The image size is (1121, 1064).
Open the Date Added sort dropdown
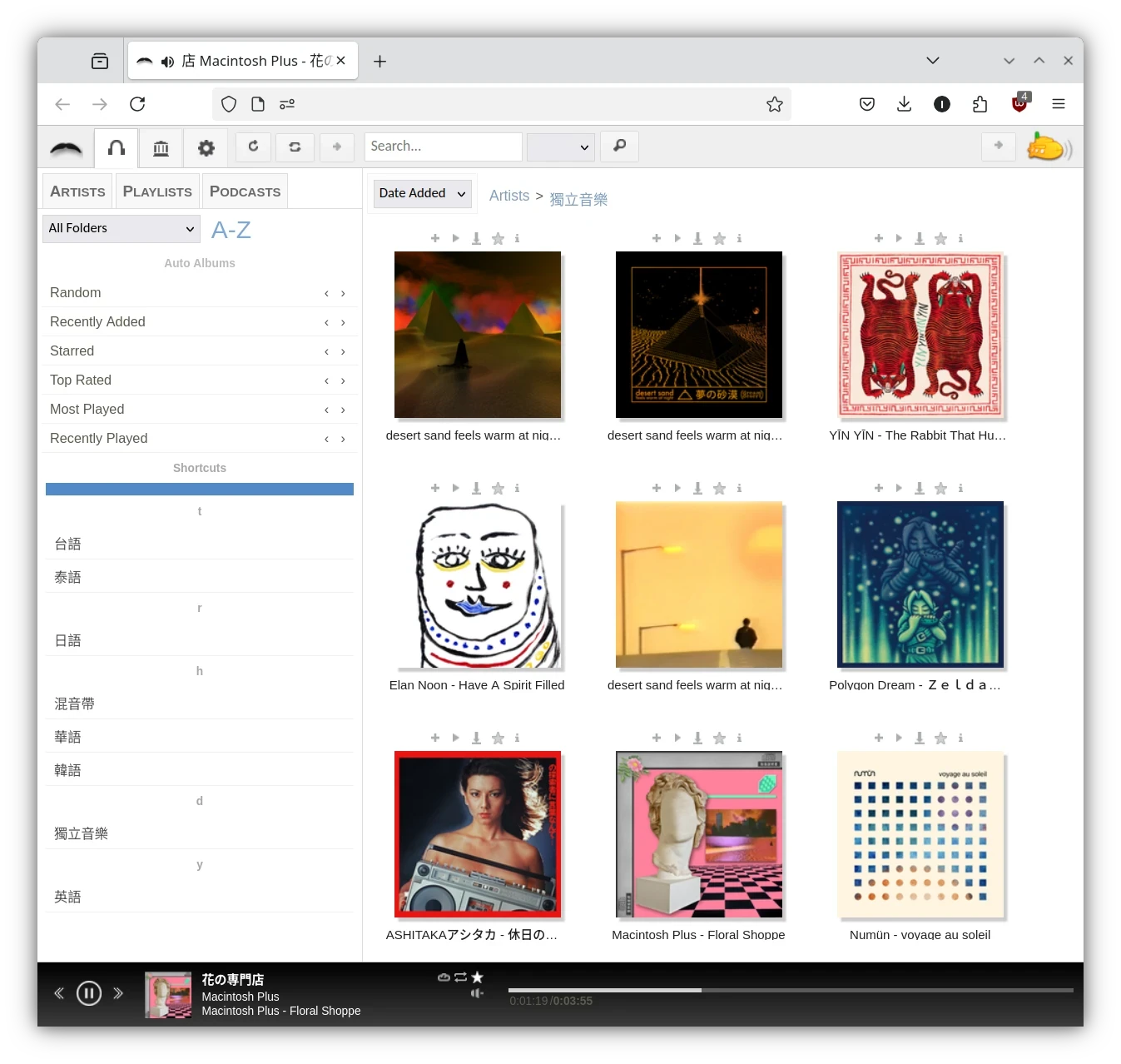(x=422, y=193)
